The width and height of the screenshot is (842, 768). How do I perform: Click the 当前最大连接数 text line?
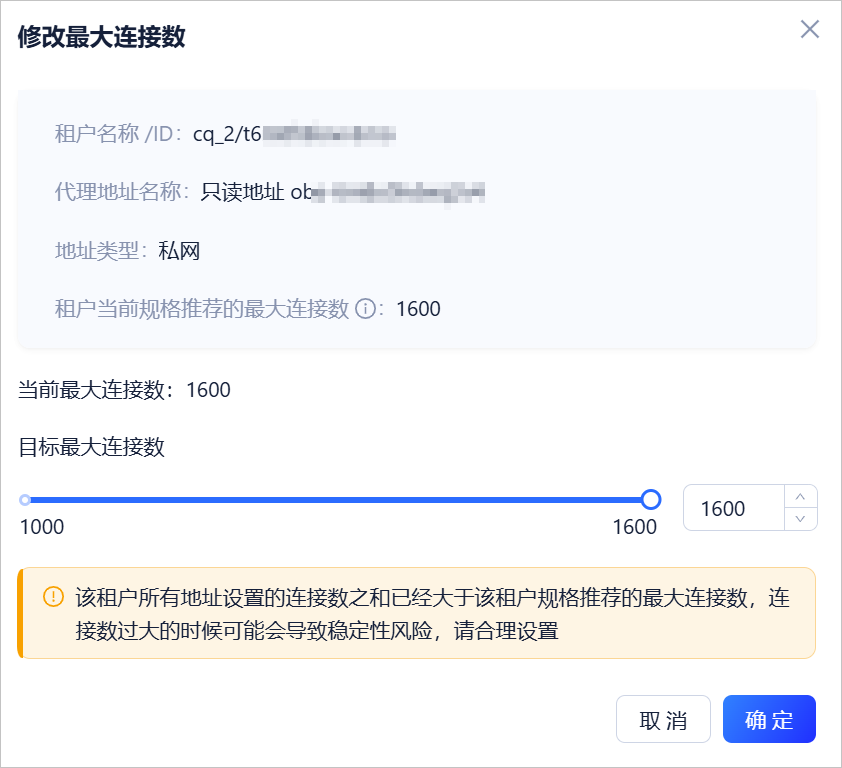pos(125,389)
